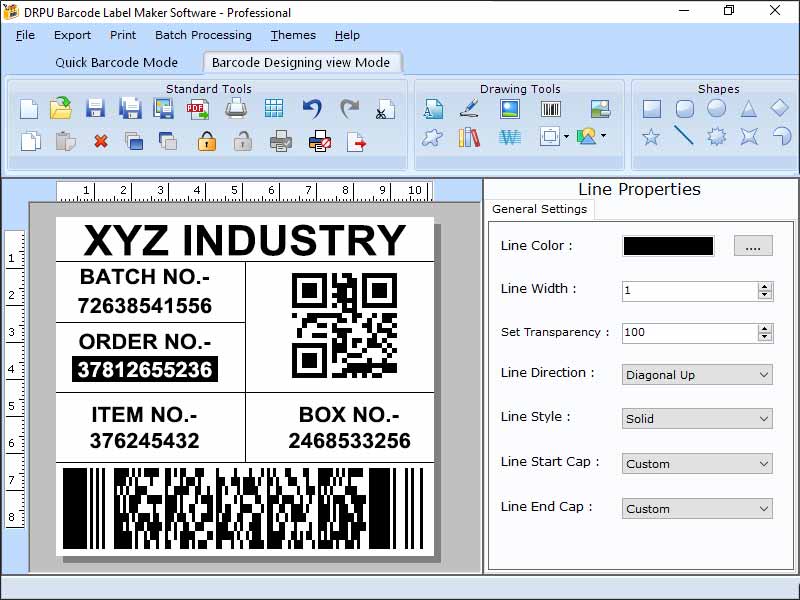Image resolution: width=800 pixels, height=600 pixels.
Task: Click inside the Line Width input field
Action: [690, 291]
